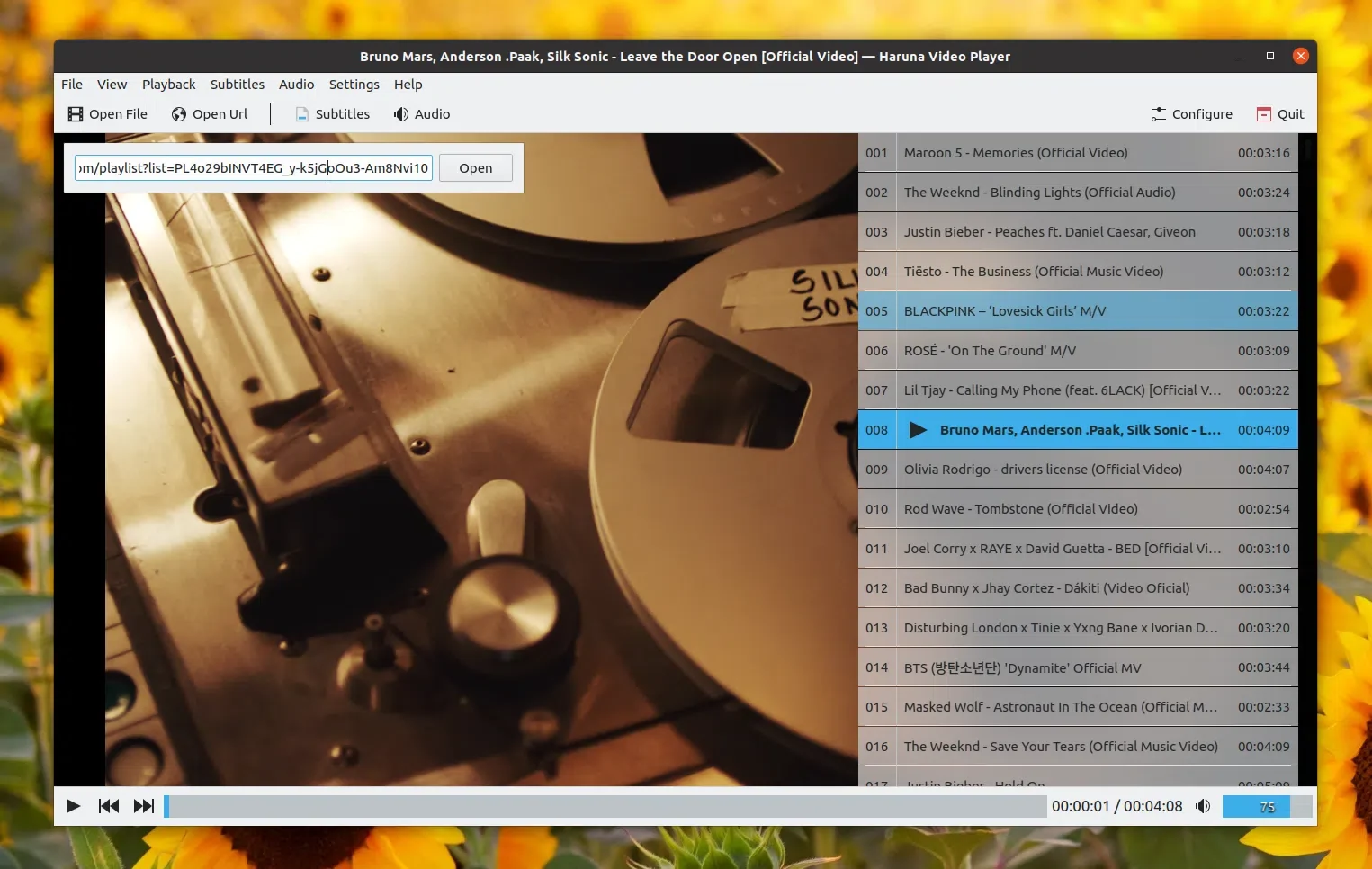Open Configure settings via toolbar icon

[1158, 114]
